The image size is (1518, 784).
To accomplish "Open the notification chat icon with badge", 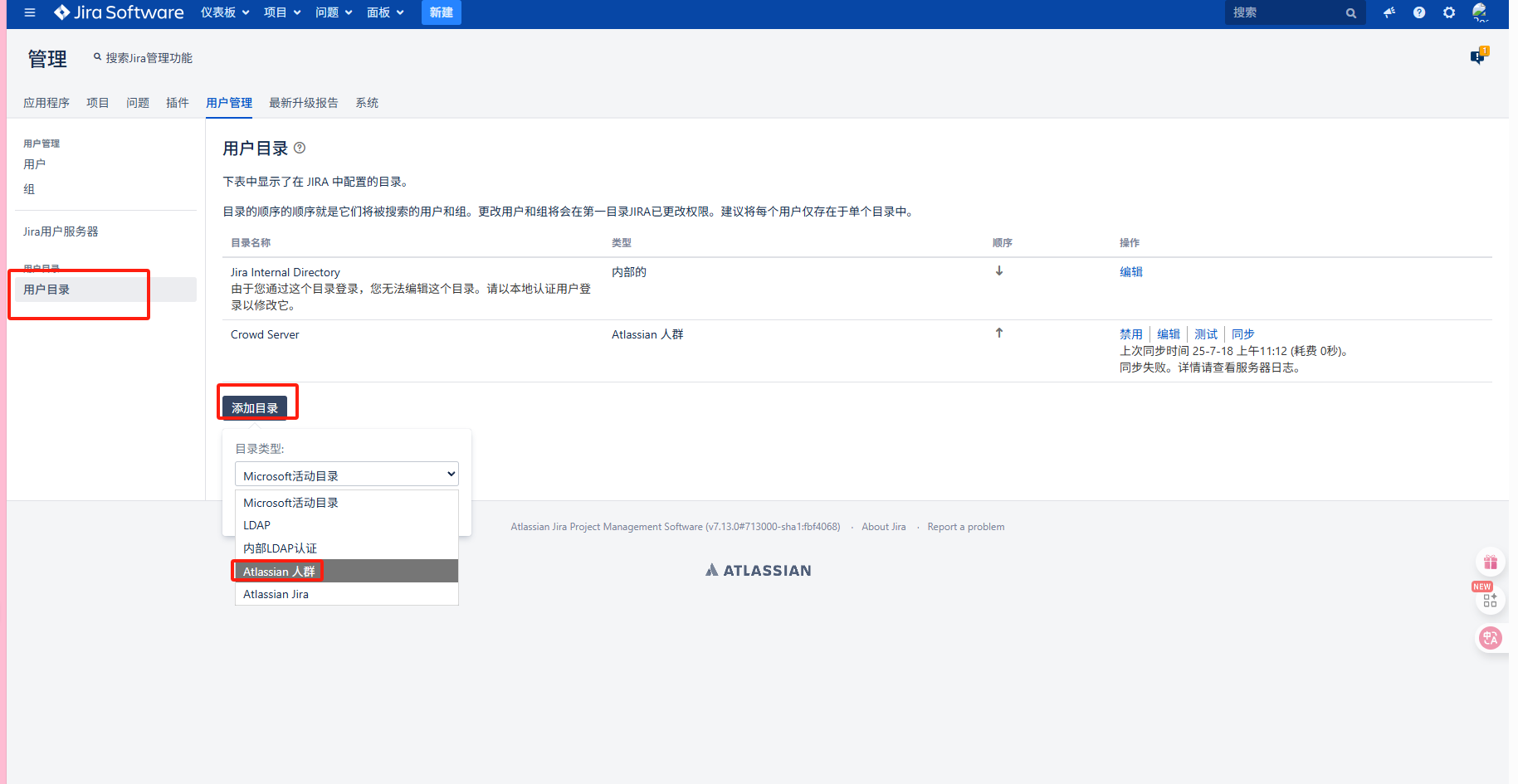I will [x=1479, y=56].
